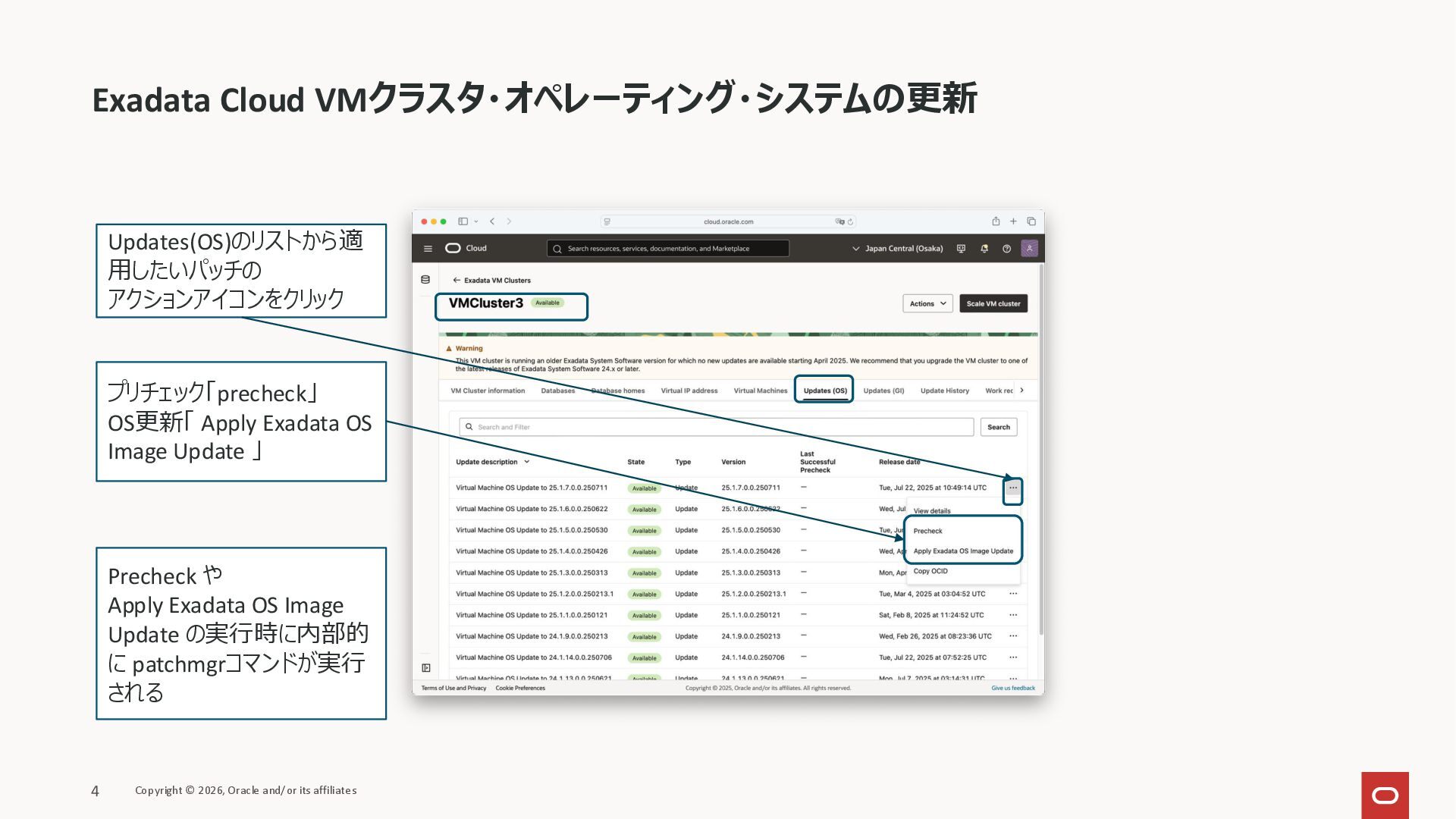Expand the Japan Central (Osaka) region selector

click(x=898, y=249)
